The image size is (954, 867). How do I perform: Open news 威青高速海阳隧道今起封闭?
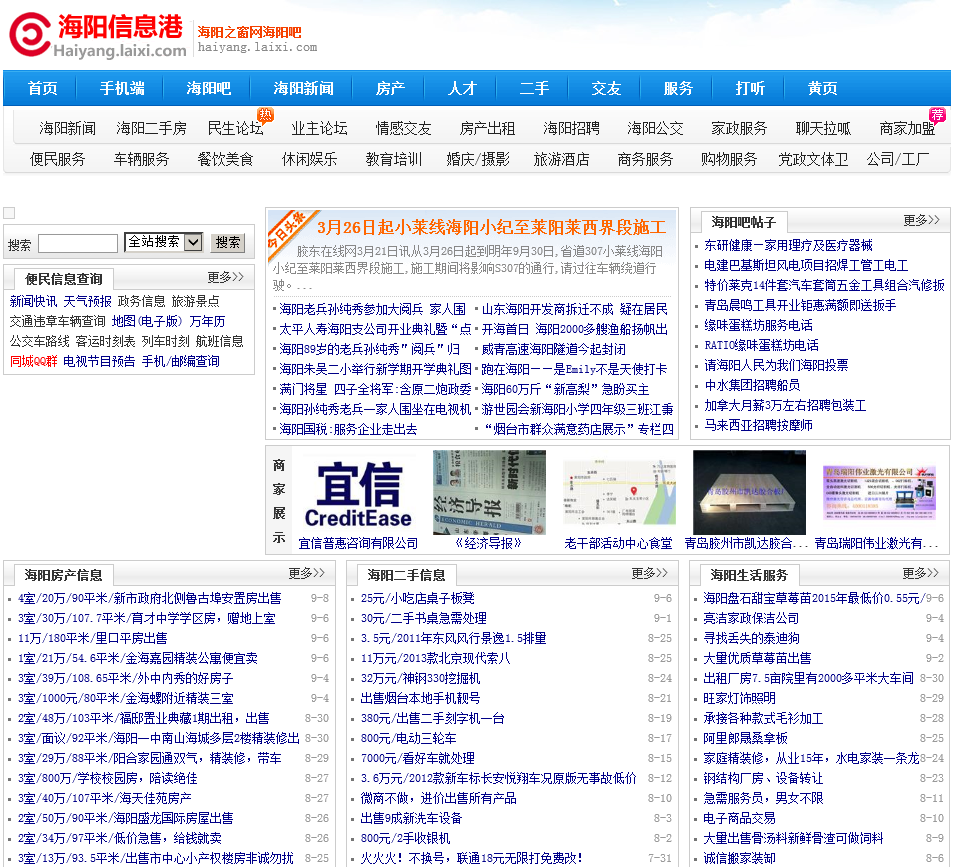coord(554,349)
